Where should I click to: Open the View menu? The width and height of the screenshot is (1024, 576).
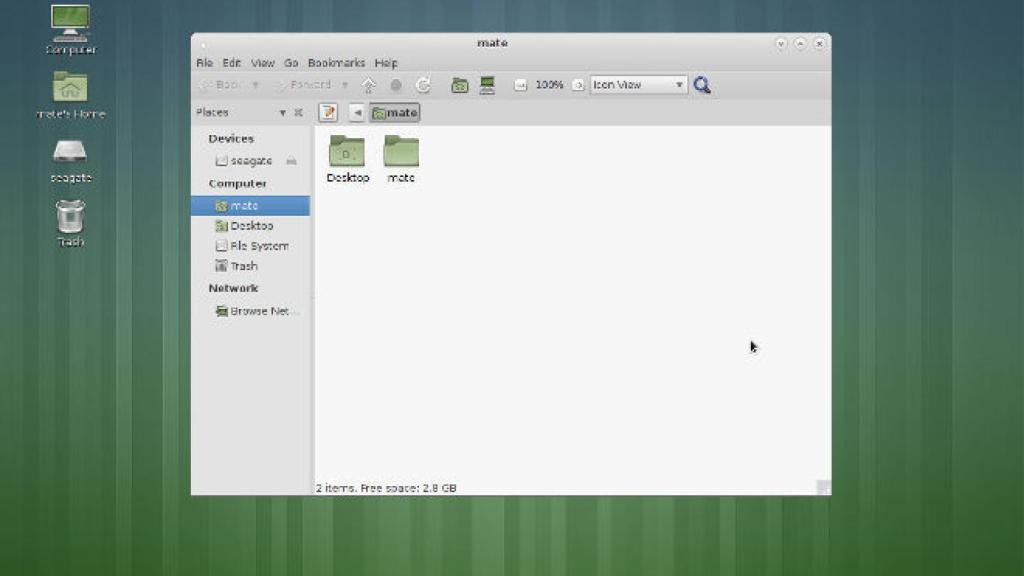(x=263, y=63)
